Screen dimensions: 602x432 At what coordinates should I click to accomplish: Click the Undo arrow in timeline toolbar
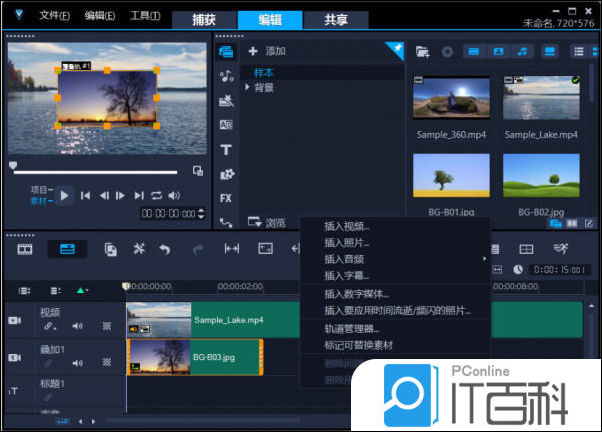[165, 248]
